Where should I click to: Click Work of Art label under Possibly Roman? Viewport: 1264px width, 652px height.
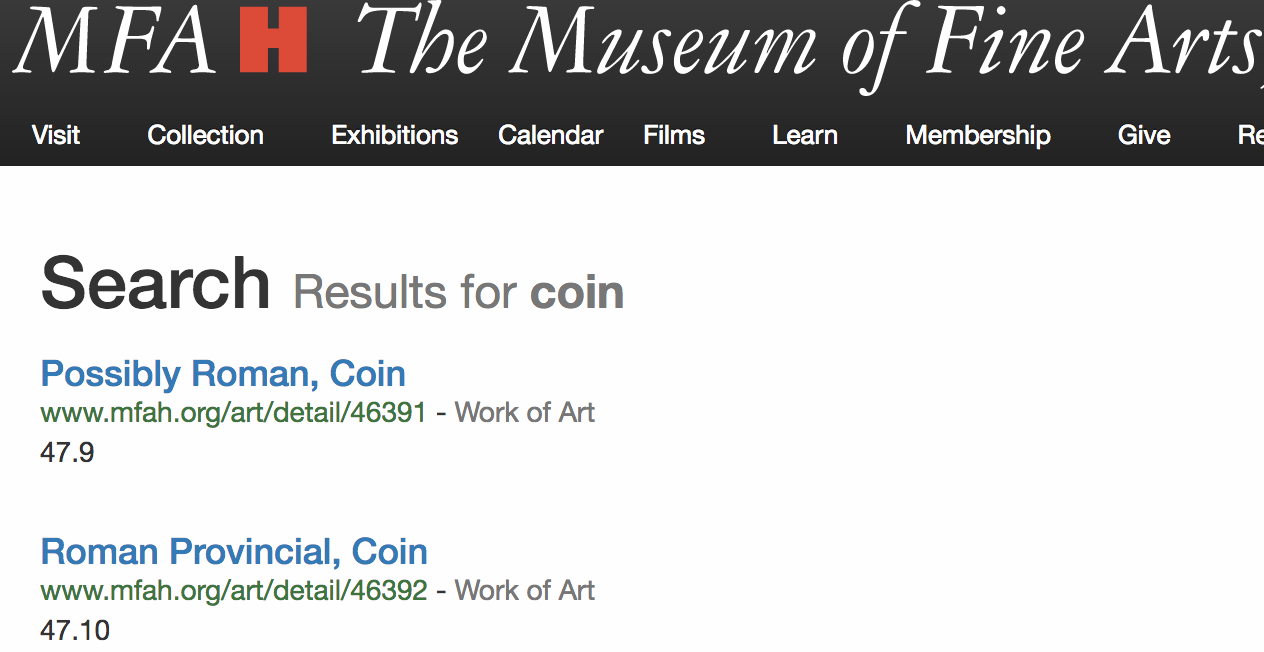[525, 412]
